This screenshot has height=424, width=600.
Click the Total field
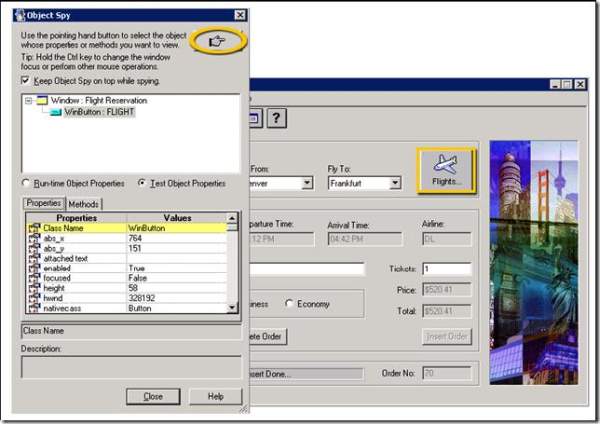pos(447,311)
